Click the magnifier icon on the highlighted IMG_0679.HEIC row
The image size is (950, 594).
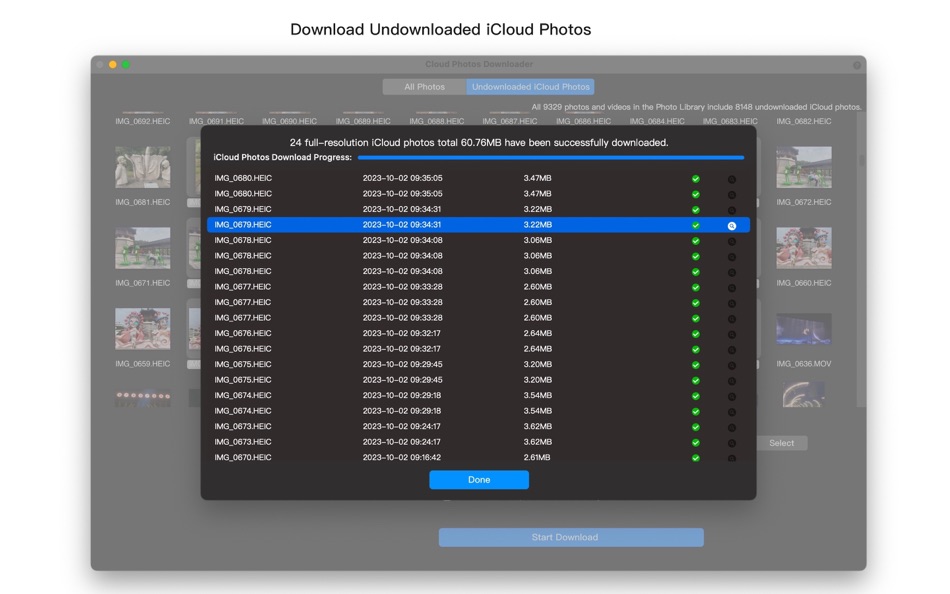click(x=732, y=225)
